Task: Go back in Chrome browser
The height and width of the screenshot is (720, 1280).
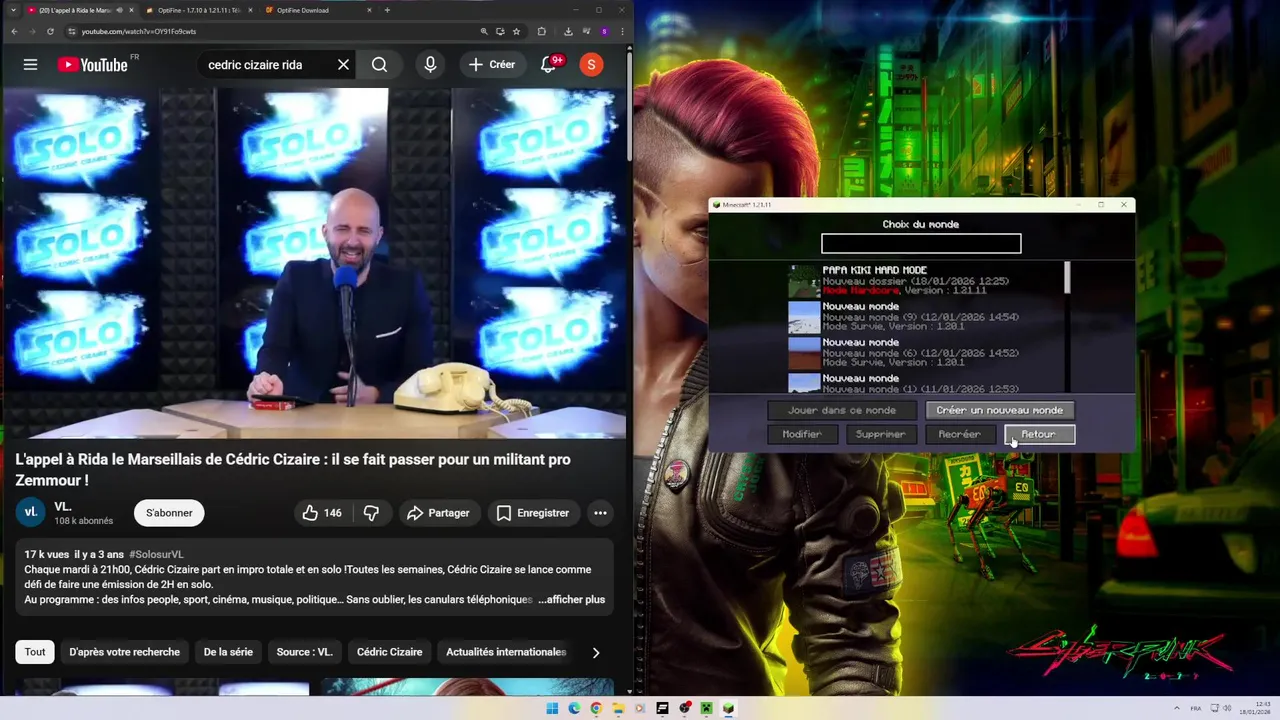Action: pos(14,31)
